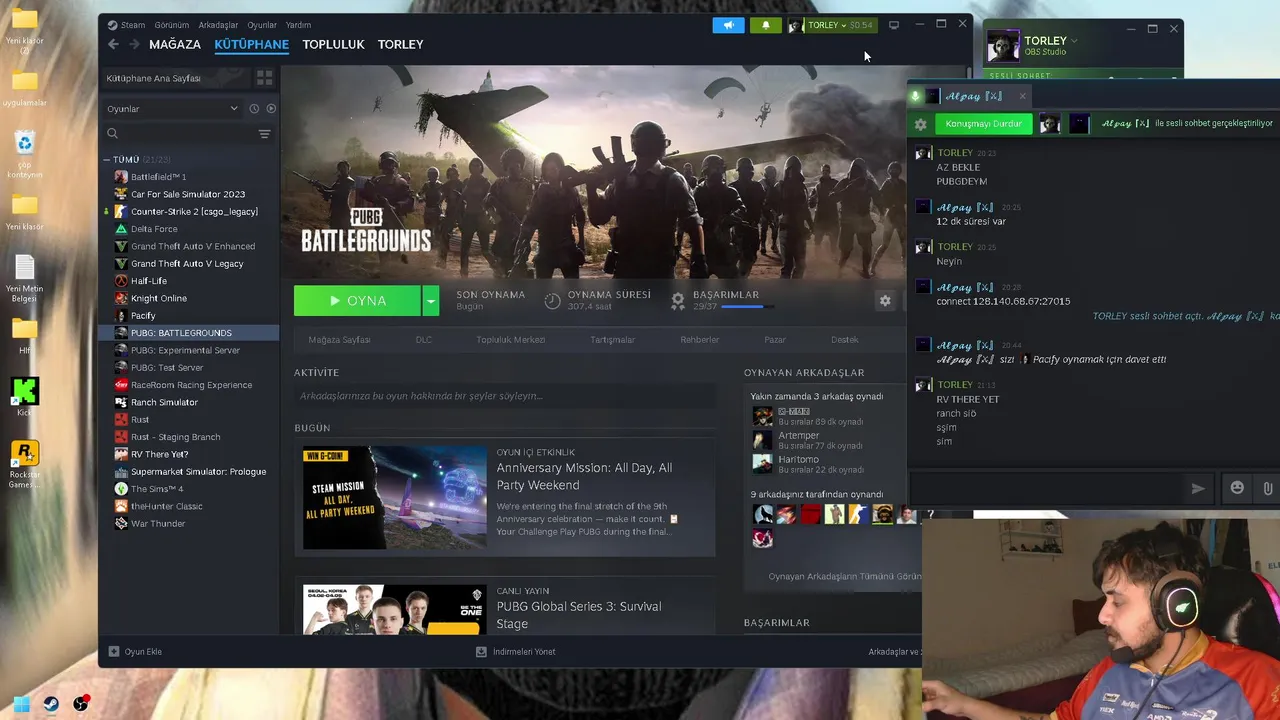
Task: Open the Anniversary Mission event thumbnail
Action: (x=395, y=497)
